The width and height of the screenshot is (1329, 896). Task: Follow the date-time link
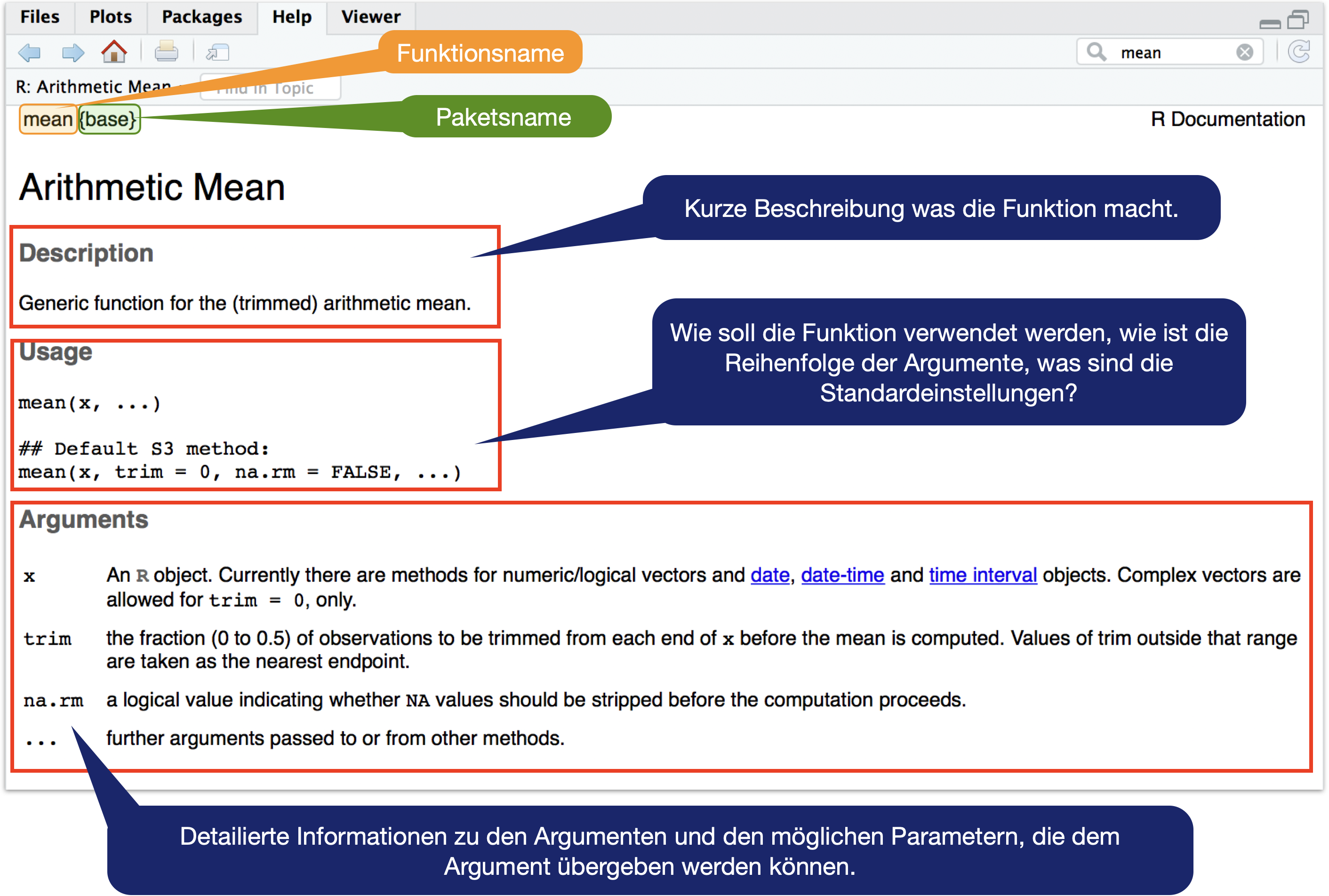click(842, 575)
